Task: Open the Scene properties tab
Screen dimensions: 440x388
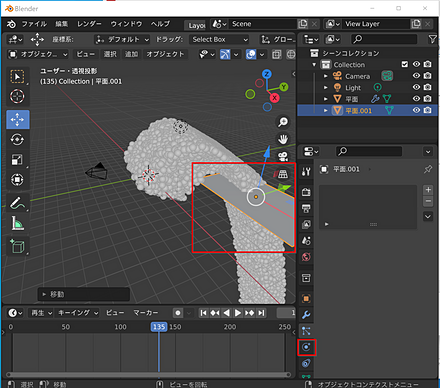Action: pos(306,241)
